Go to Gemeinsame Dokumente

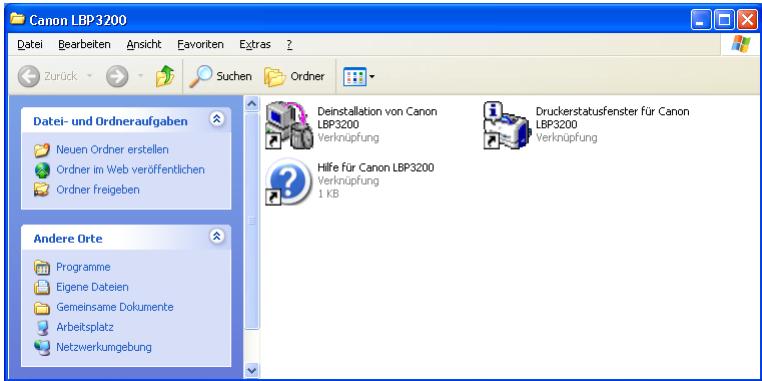(x=115, y=307)
